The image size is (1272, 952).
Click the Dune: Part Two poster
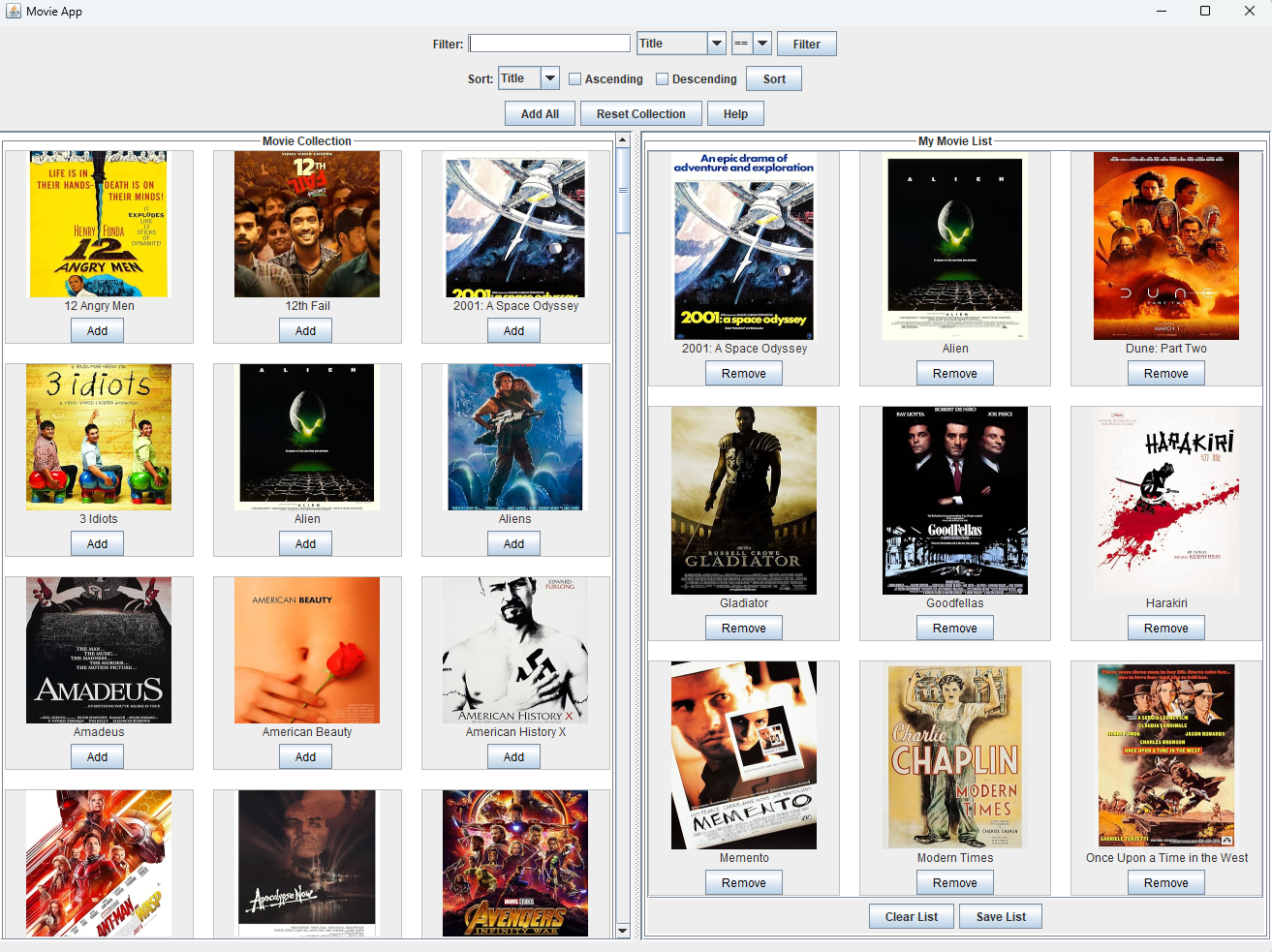(1165, 245)
